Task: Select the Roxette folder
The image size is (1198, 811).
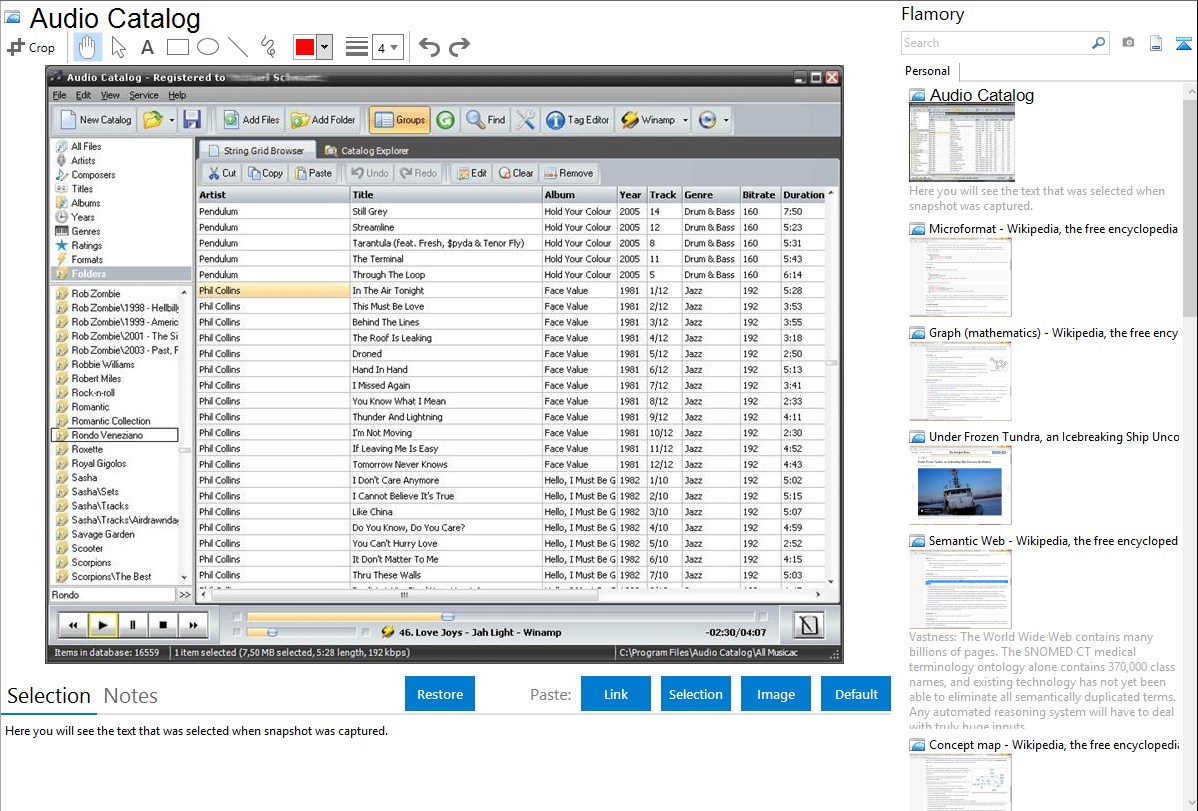Action: 87,449
